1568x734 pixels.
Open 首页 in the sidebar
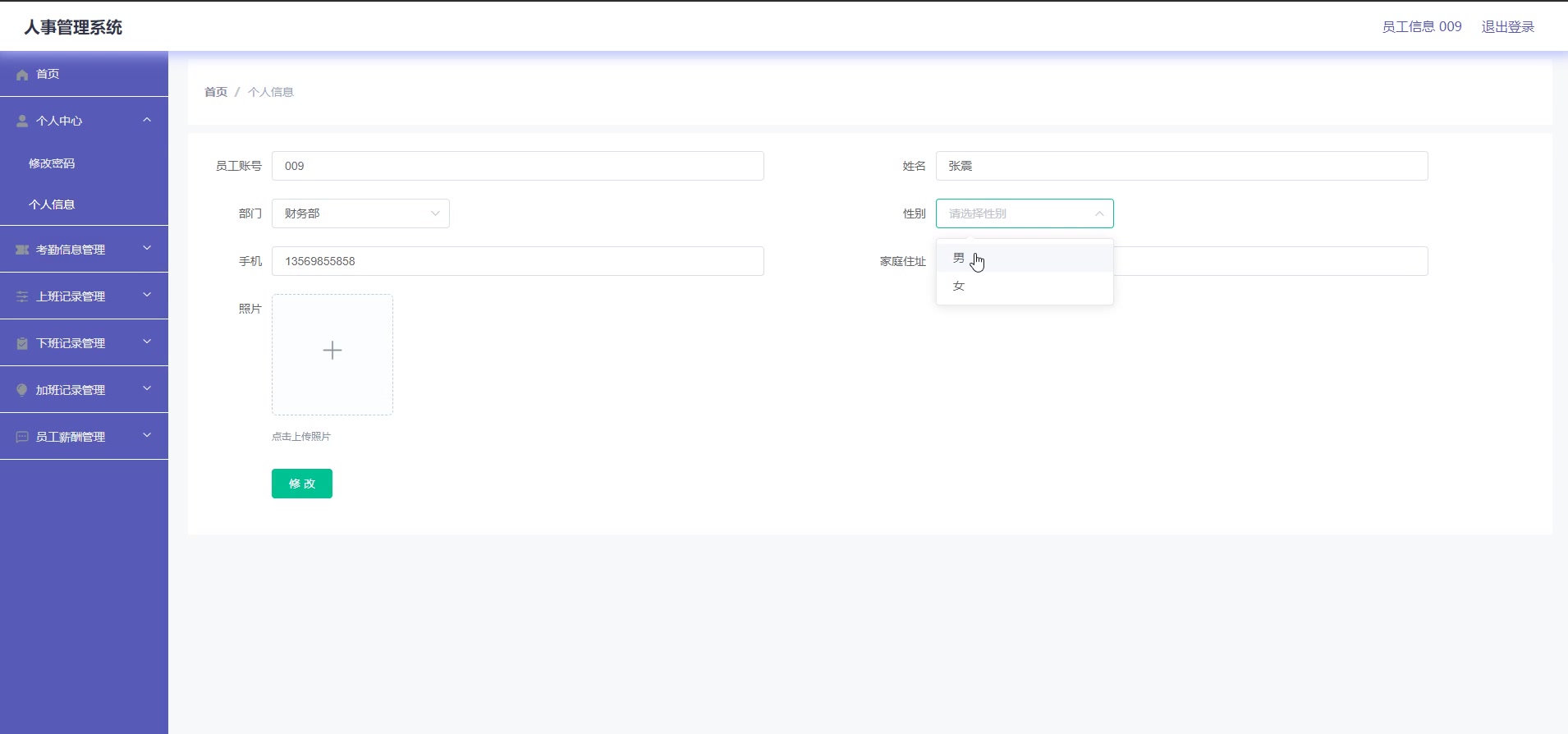pyautogui.click(x=84, y=74)
